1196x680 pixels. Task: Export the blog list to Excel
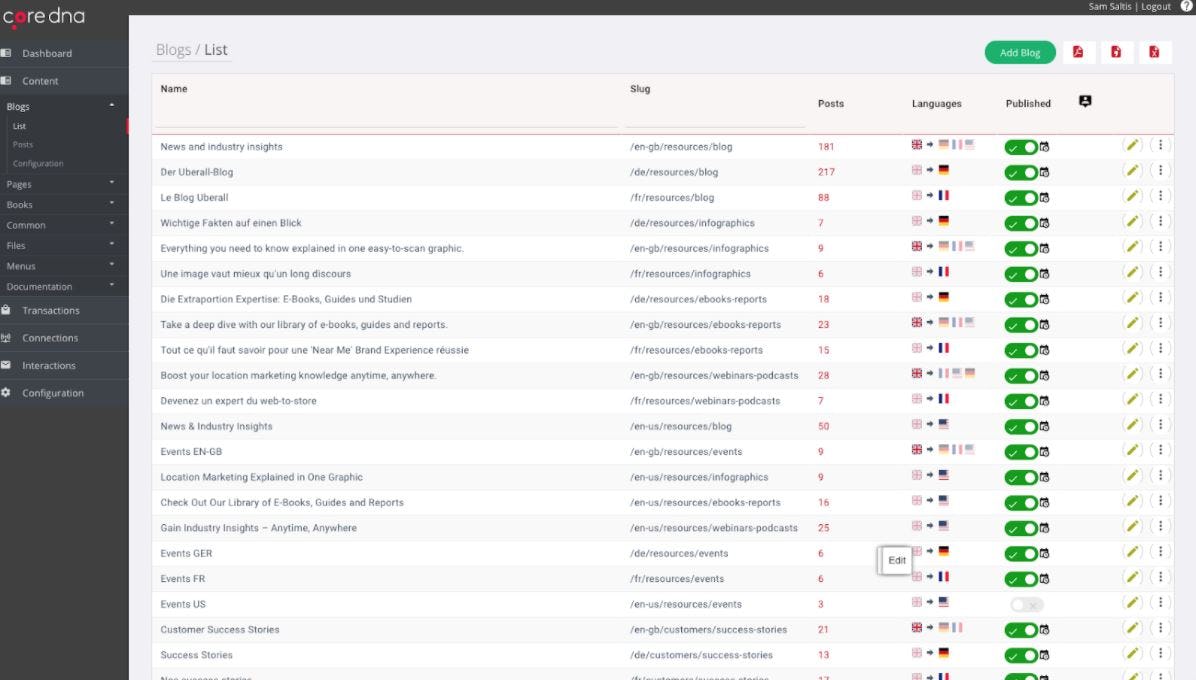[1156, 52]
